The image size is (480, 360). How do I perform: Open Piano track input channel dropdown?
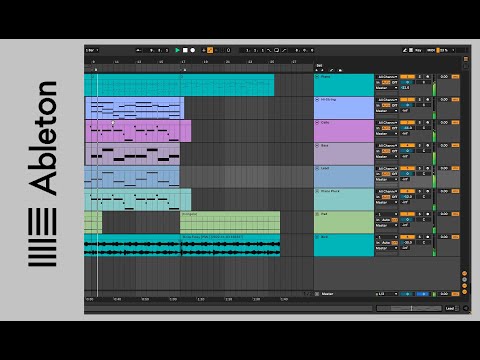[387, 77]
